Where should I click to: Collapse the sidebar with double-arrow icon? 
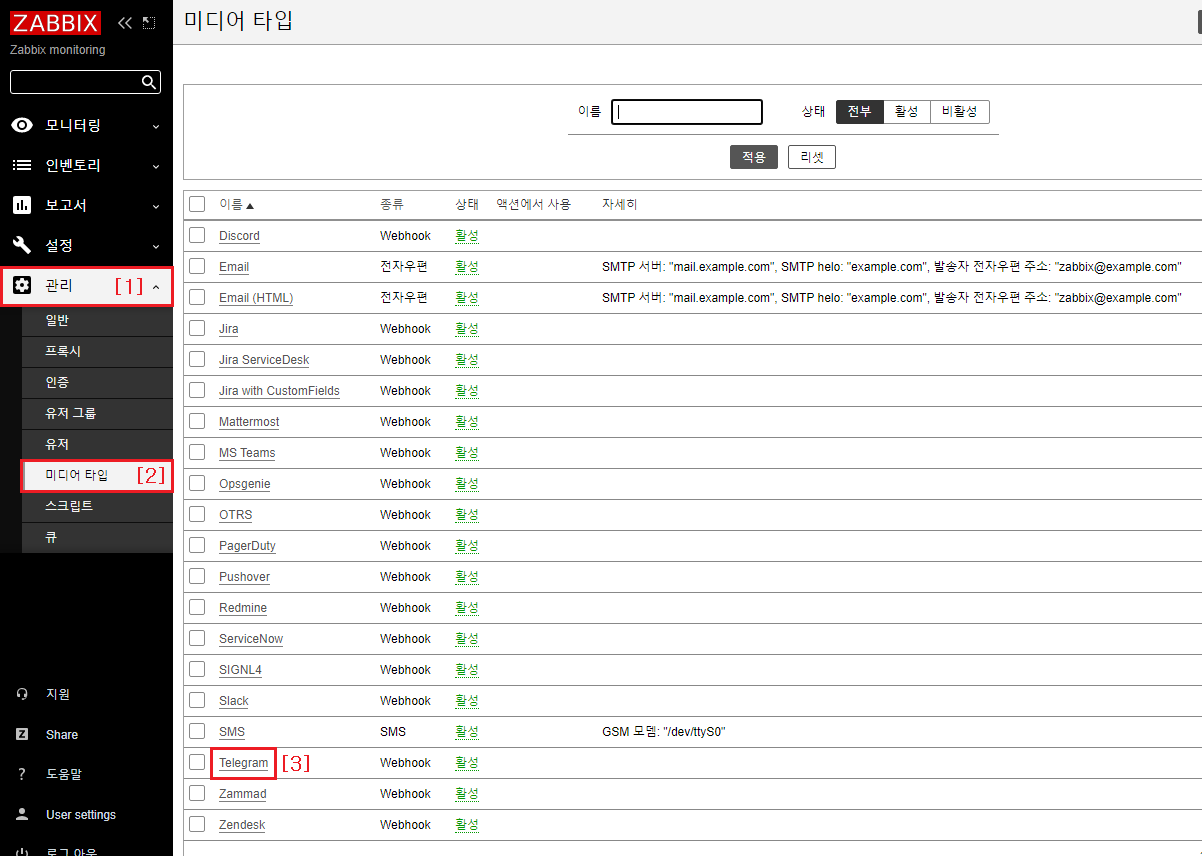click(x=125, y=22)
